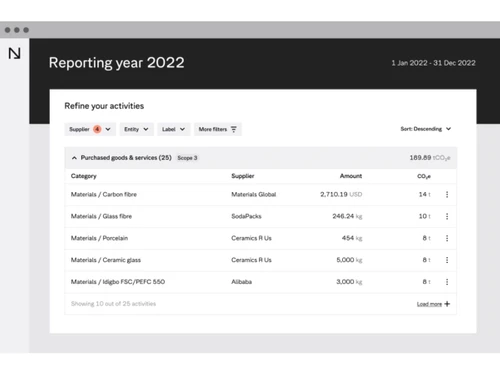The image size is (500, 375).
Task: Click the red badge showing 4 on Supplier
Action: point(97,129)
